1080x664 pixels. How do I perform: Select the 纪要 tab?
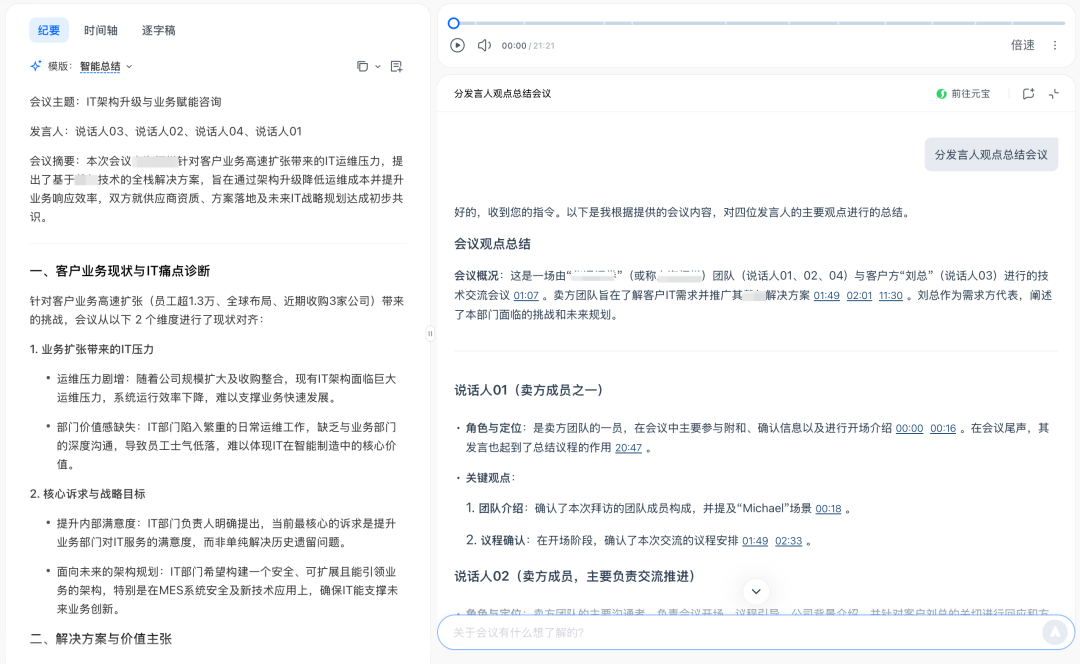tap(49, 30)
